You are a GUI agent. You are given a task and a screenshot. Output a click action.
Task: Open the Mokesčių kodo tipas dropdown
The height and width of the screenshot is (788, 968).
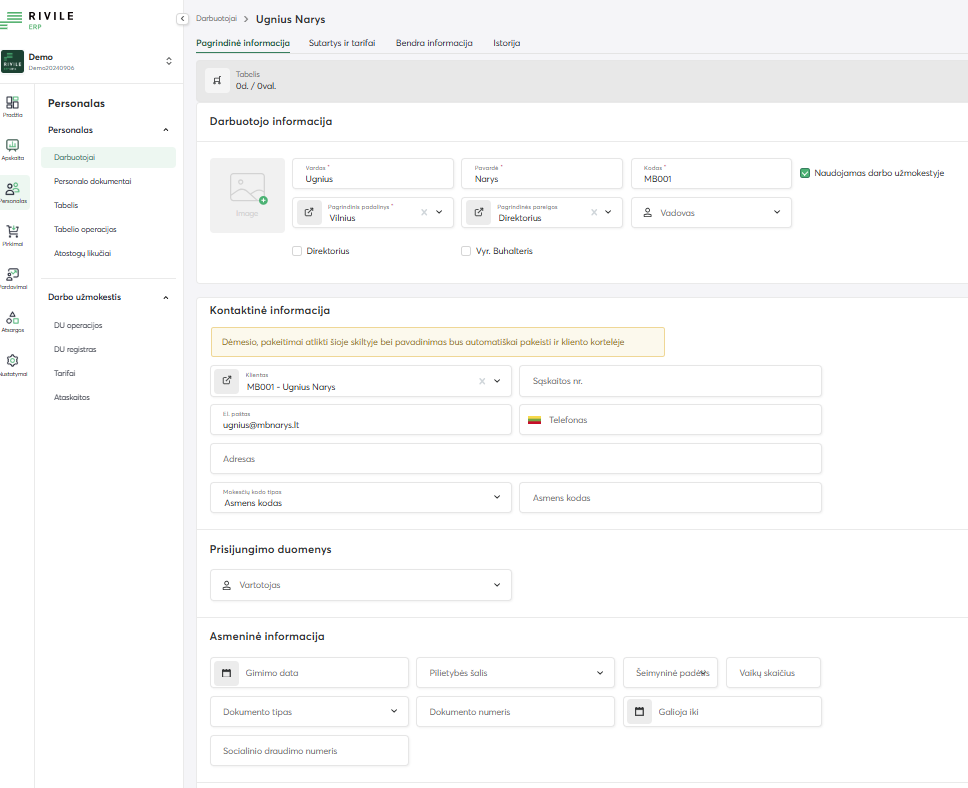361,497
